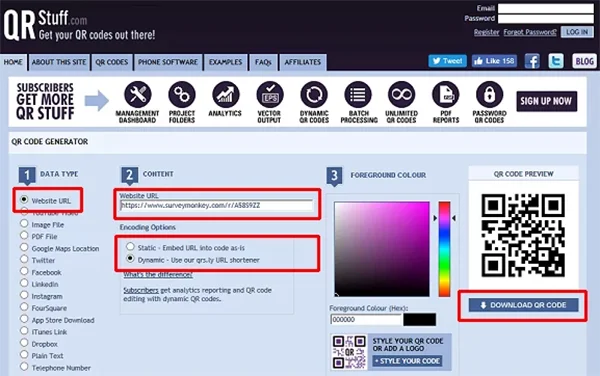Open the AFFILIATES tab

pyautogui.click(x=303, y=62)
